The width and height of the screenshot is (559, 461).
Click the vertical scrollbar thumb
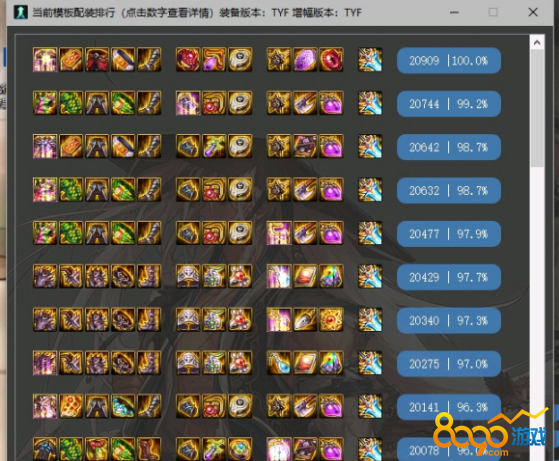(537, 109)
